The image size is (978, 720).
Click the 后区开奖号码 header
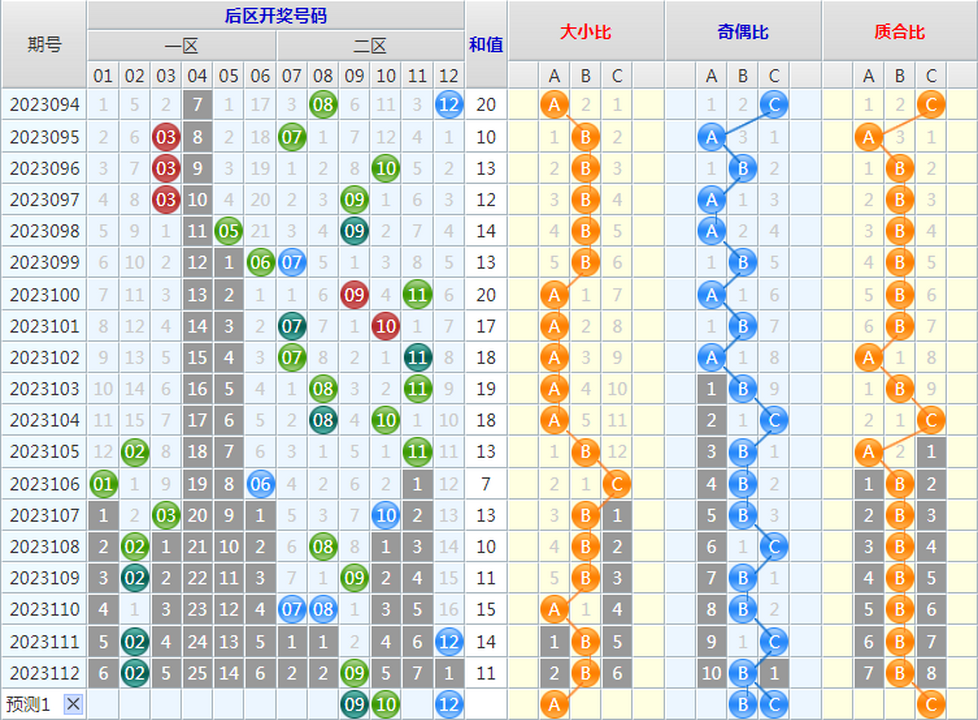(x=276, y=16)
